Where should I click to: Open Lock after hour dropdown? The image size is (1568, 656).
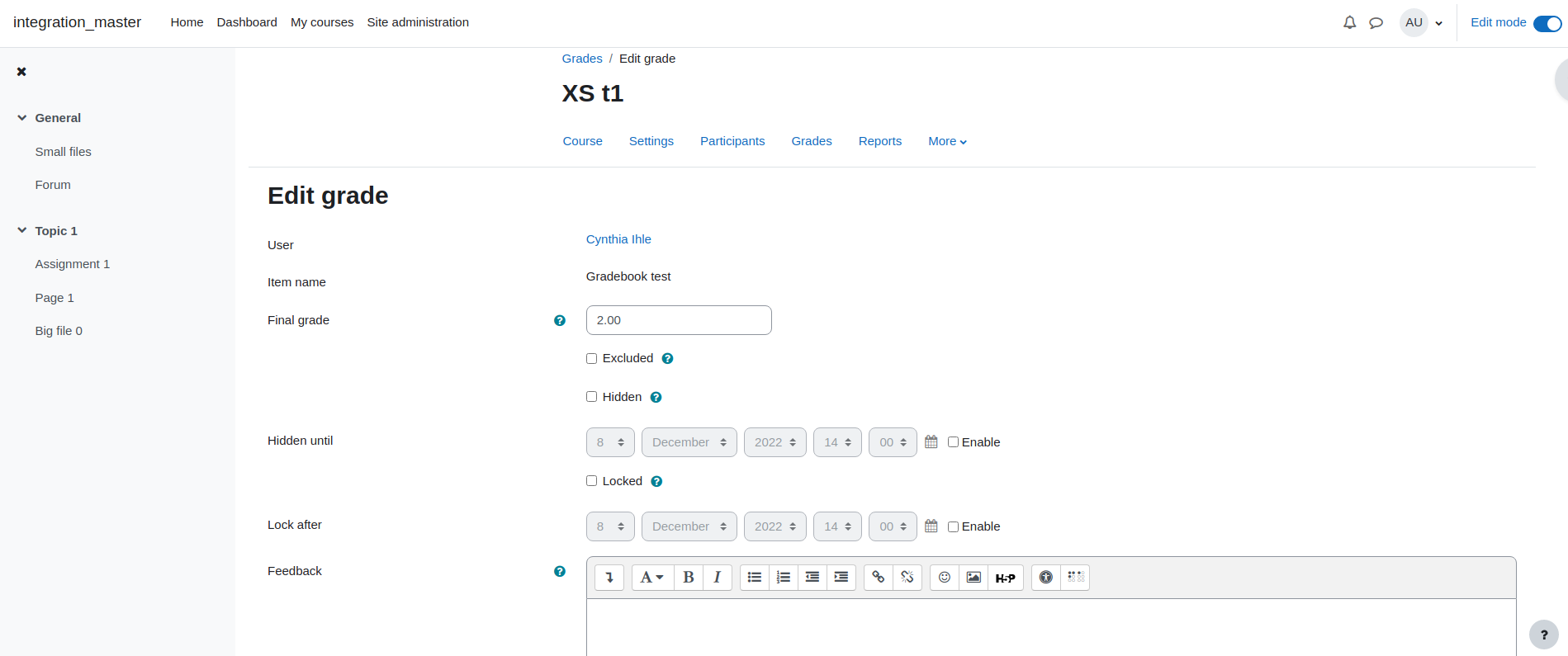837,526
